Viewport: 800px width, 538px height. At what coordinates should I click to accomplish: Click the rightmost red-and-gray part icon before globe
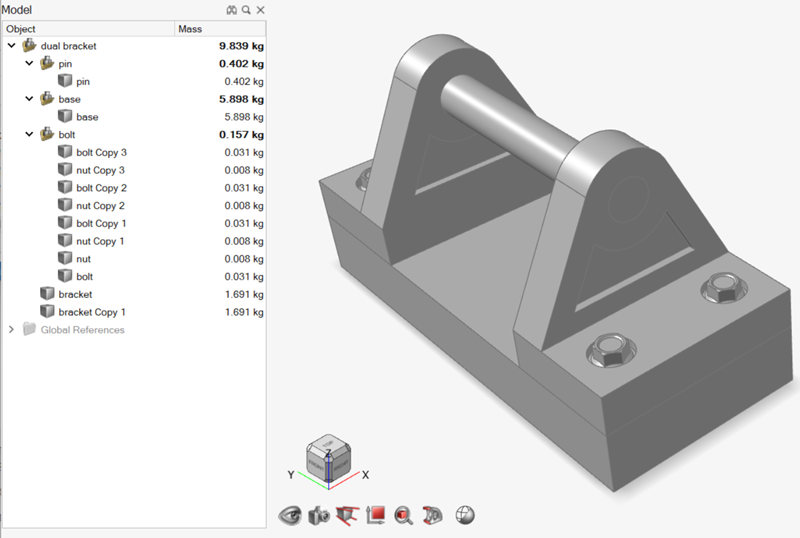[x=434, y=515]
